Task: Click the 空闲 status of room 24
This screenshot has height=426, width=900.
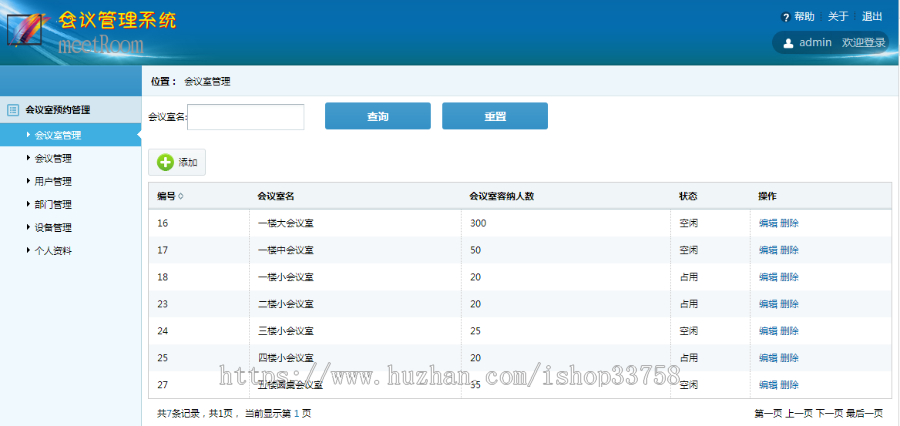Action: (x=689, y=331)
